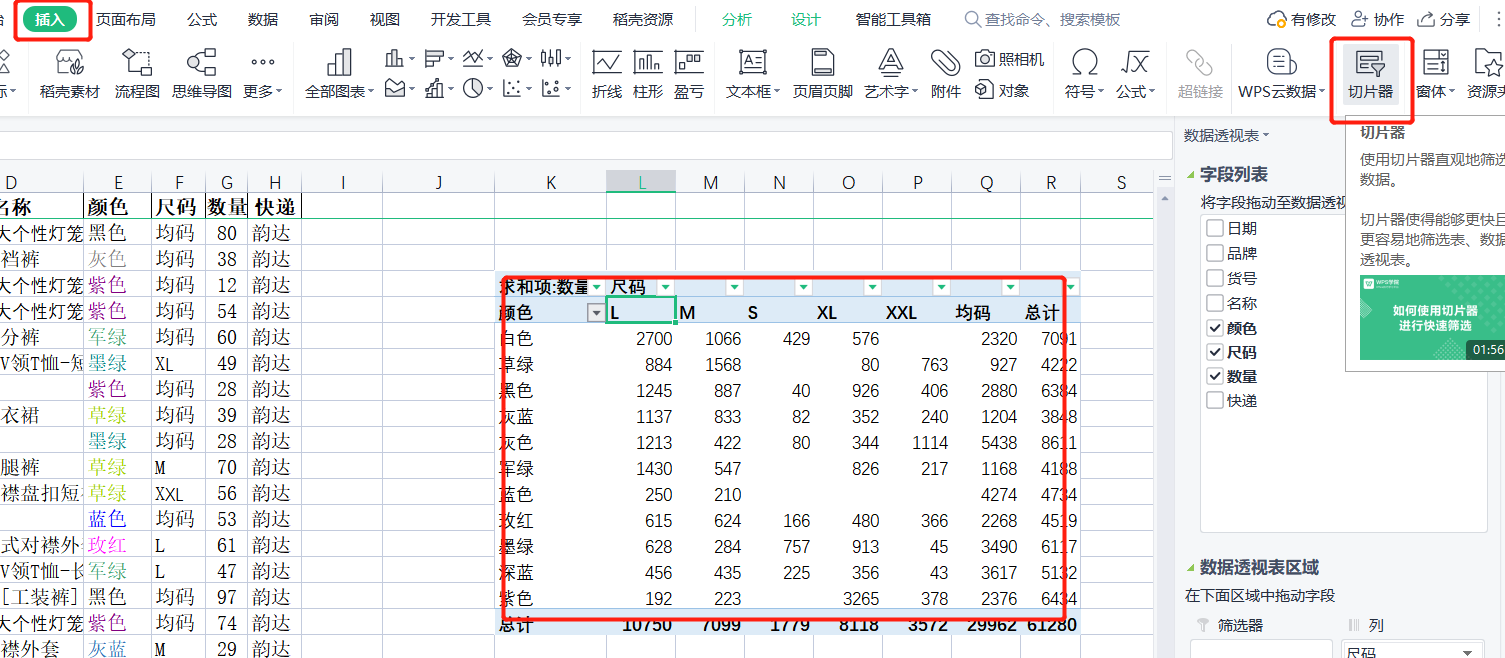Check the 快递 field checkbox
Screen dimensions: 1505x658
click(x=1215, y=401)
